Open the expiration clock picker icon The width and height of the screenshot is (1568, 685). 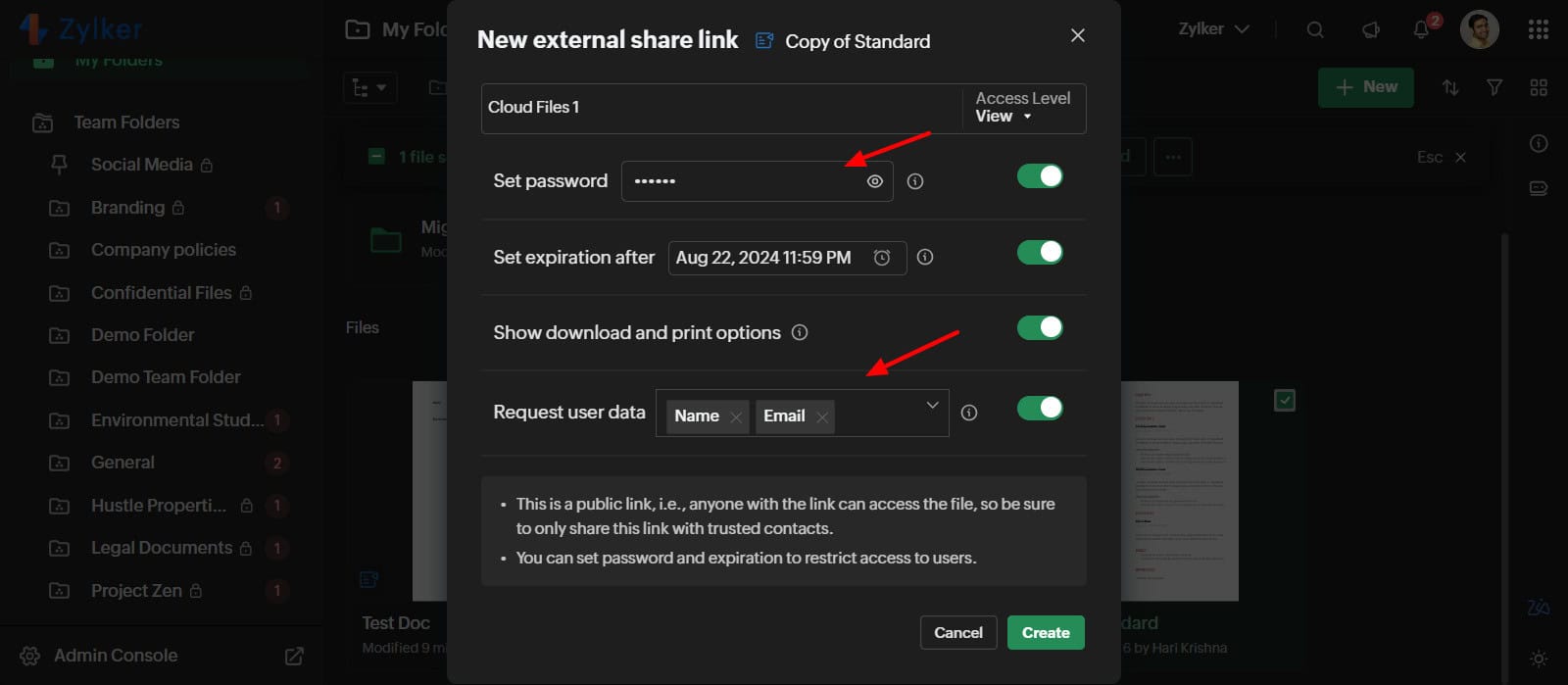pos(882,258)
